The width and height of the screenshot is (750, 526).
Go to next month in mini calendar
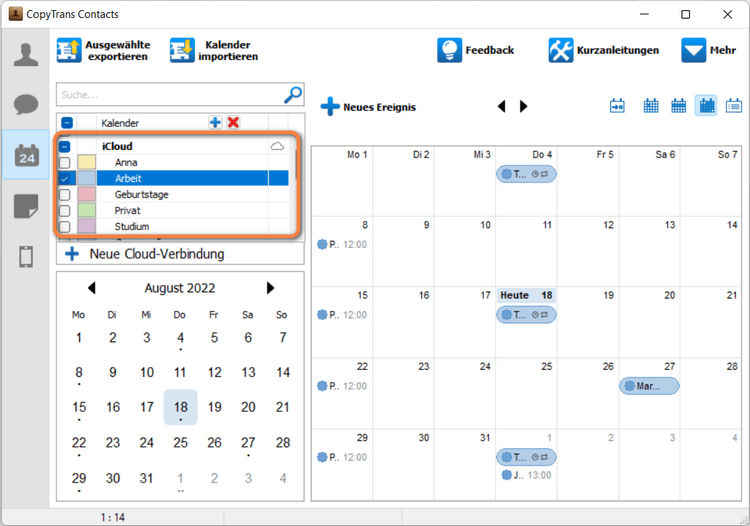(270, 288)
